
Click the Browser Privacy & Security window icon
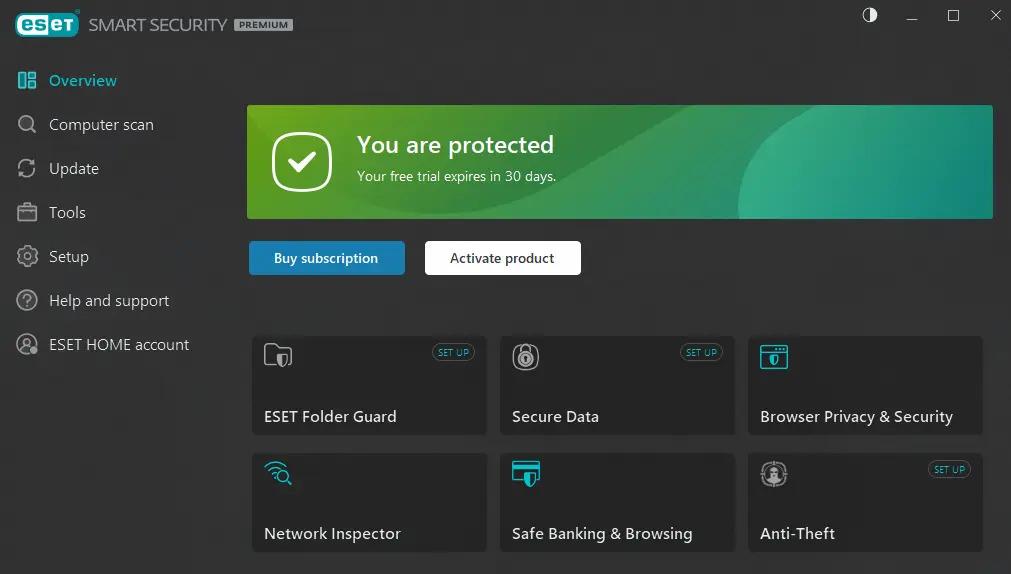774,357
